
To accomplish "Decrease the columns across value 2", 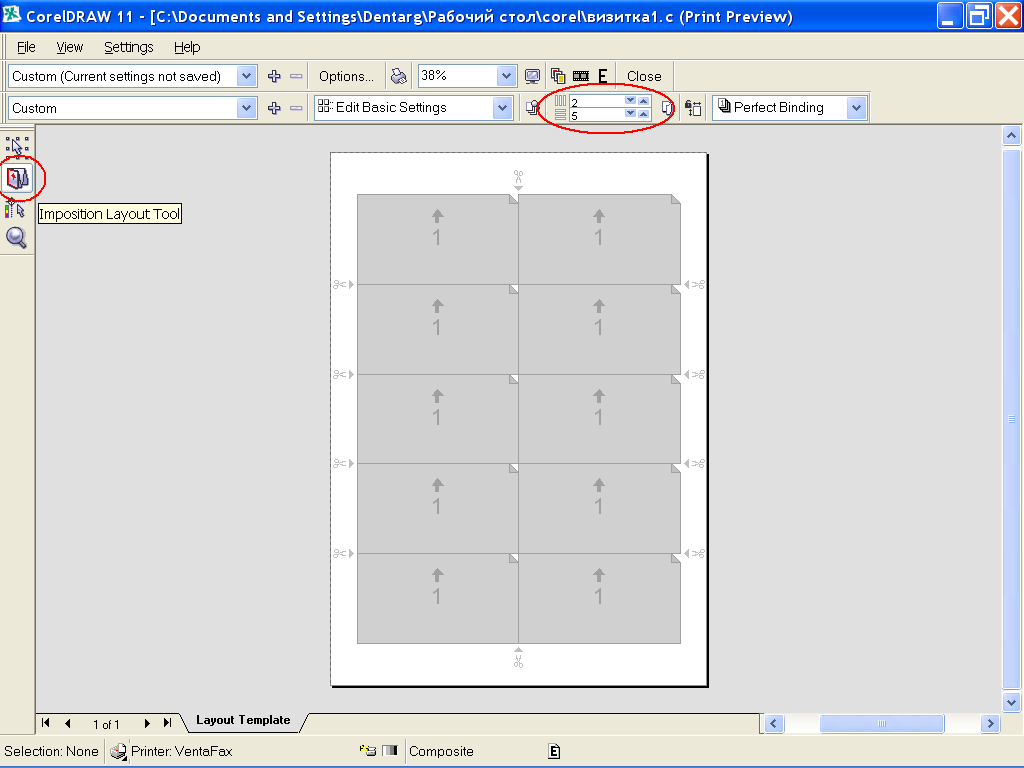I will pyautogui.click(x=630, y=101).
